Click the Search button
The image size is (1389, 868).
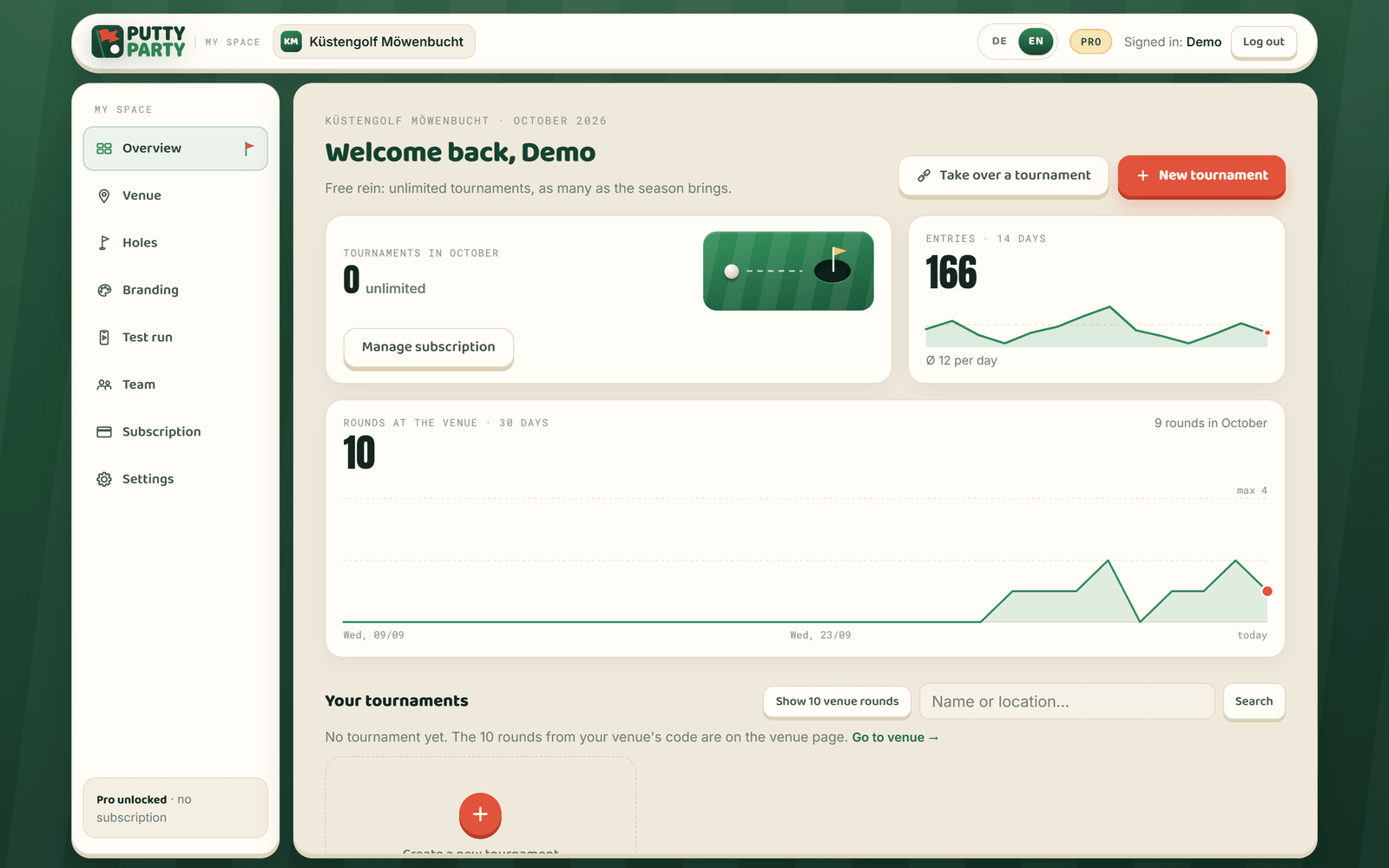click(x=1254, y=701)
